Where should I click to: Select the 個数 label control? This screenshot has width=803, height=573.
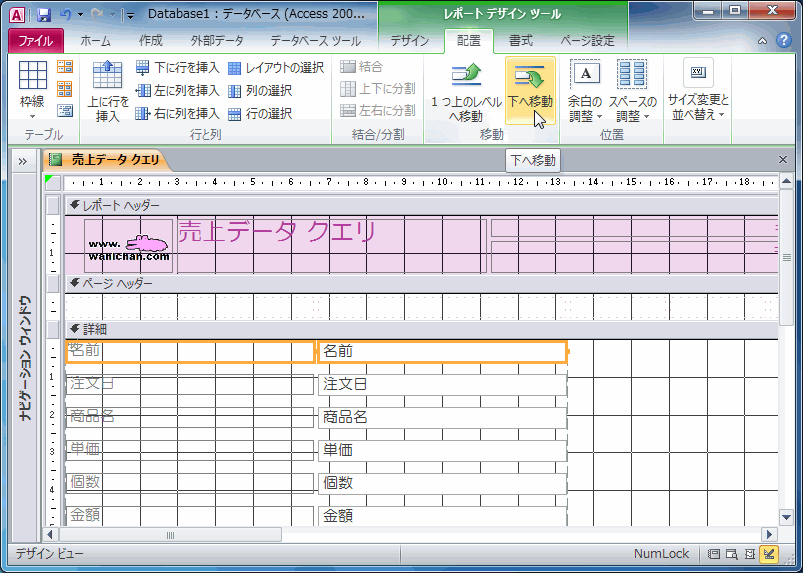pos(190,483)
